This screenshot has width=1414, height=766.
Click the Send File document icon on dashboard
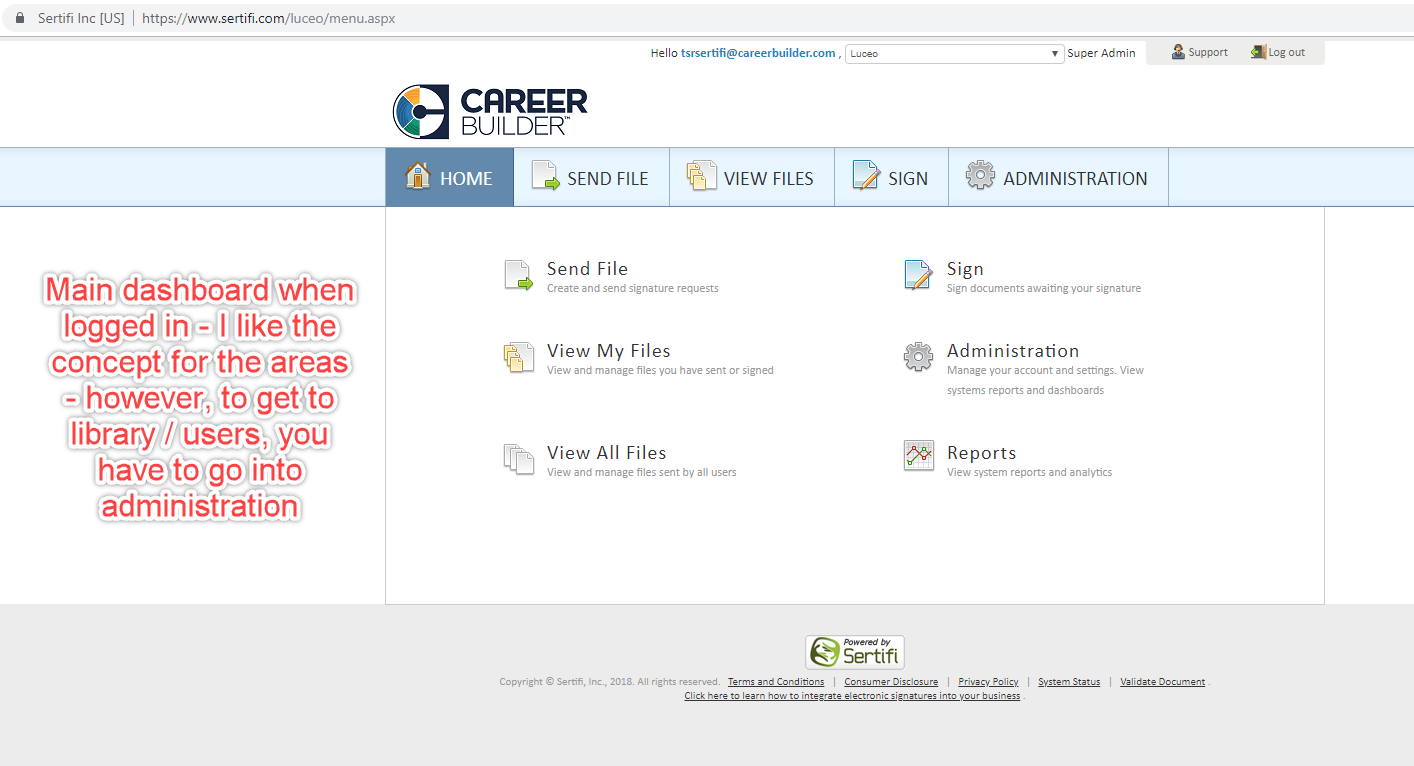[519, 276]
